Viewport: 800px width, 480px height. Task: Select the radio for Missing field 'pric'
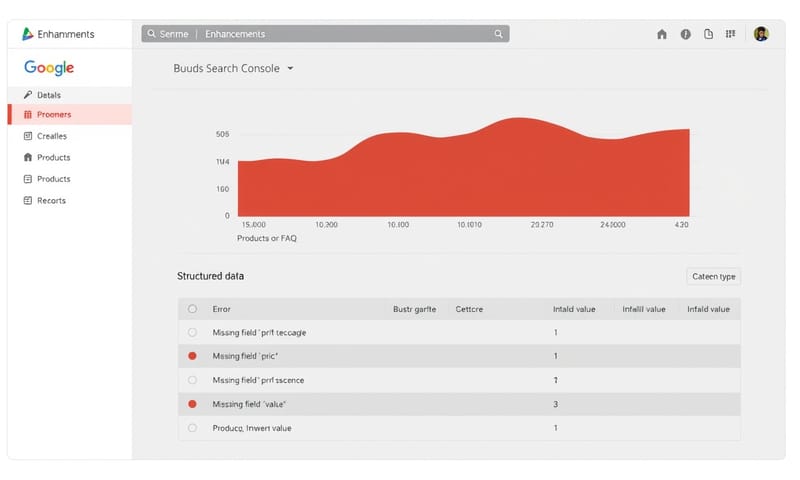pos(192,356)
